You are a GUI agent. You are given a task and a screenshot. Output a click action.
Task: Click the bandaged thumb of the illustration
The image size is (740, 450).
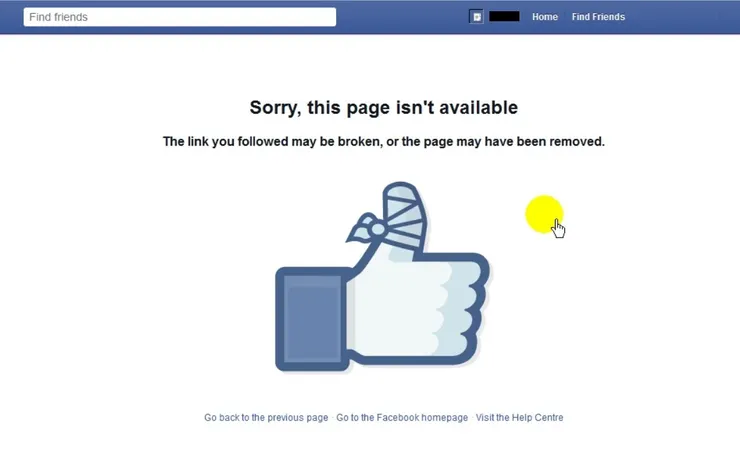coord(406,215)
